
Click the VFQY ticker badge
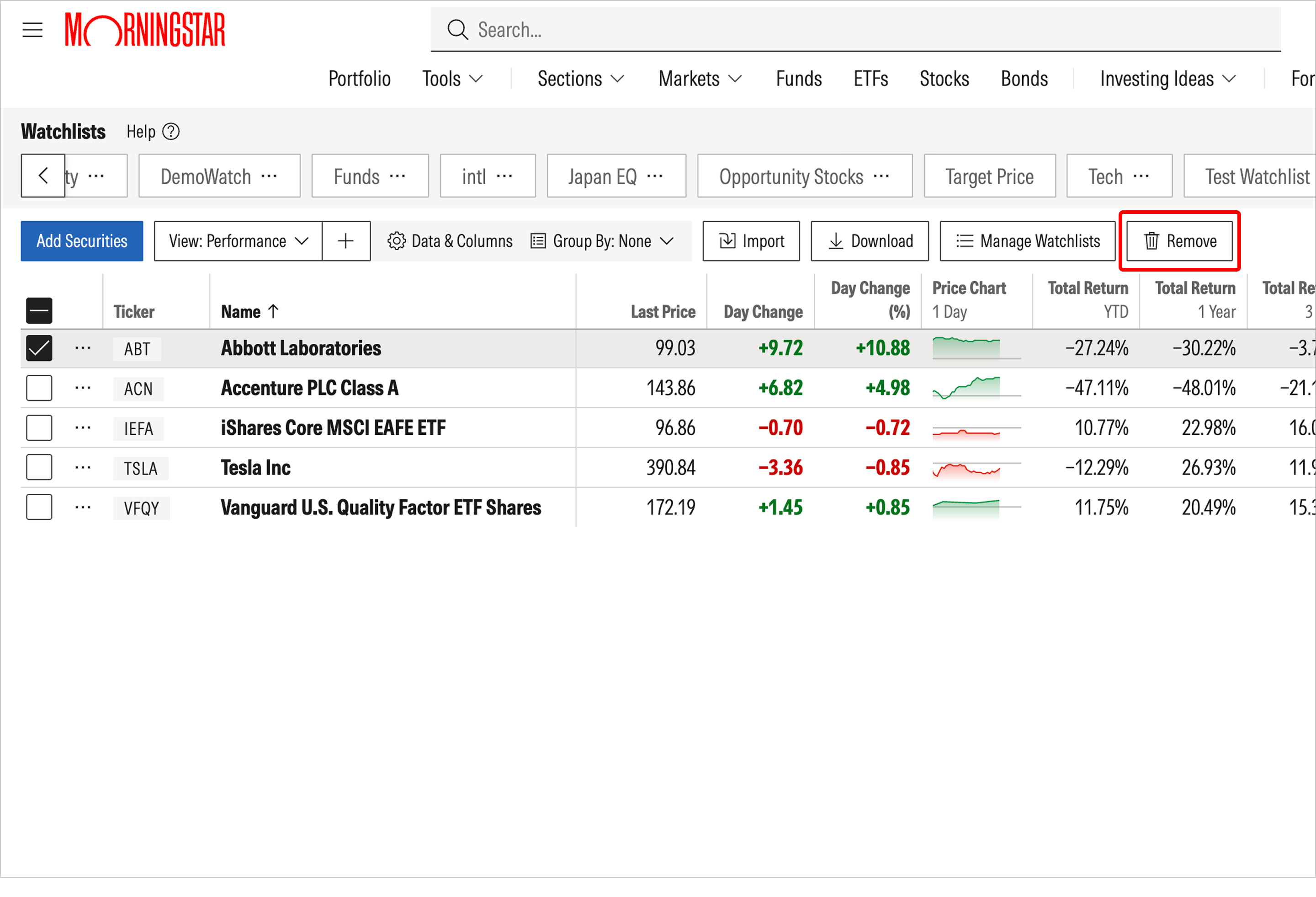141,508
